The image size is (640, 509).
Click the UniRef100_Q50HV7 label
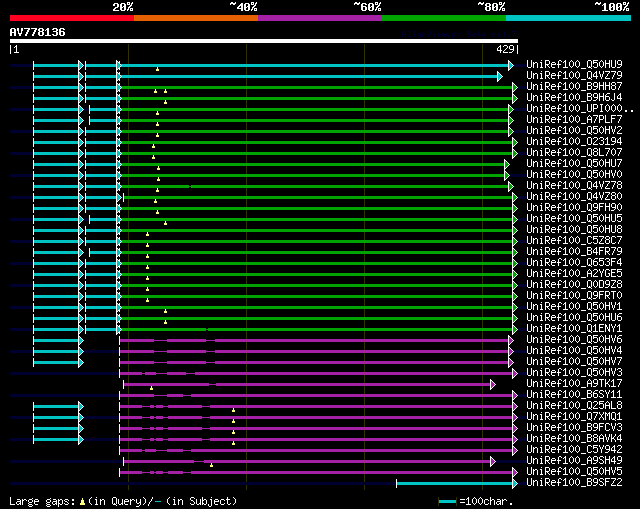pos(574,362)
